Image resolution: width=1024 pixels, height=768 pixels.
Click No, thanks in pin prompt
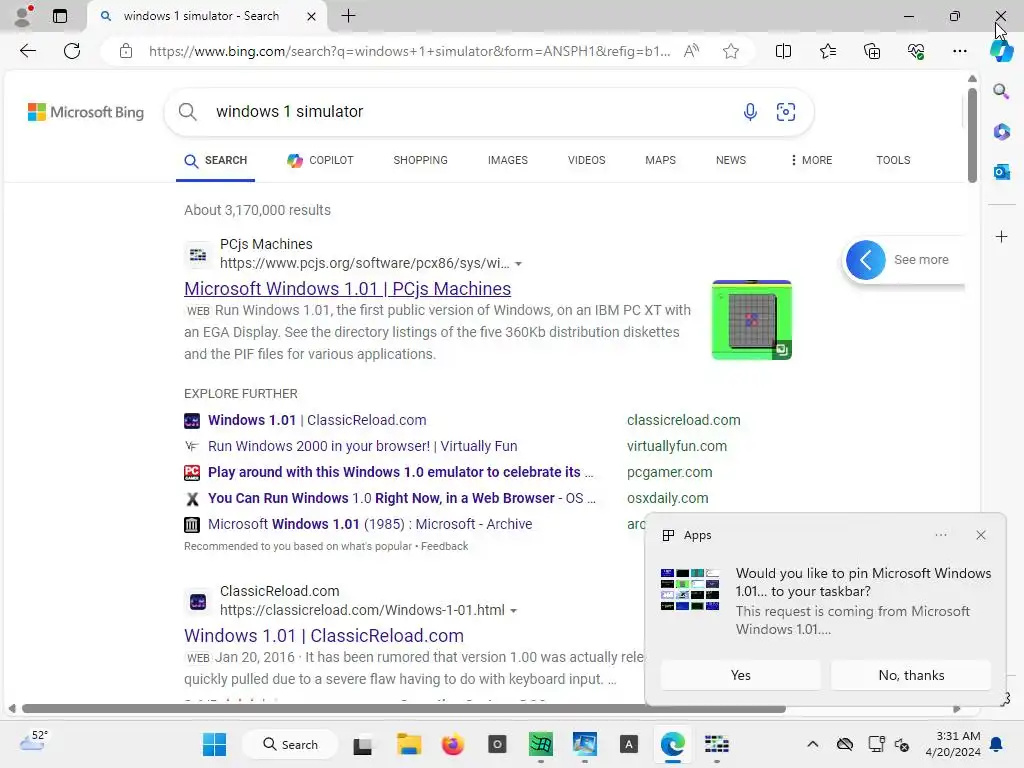click(x=911, y=675)
